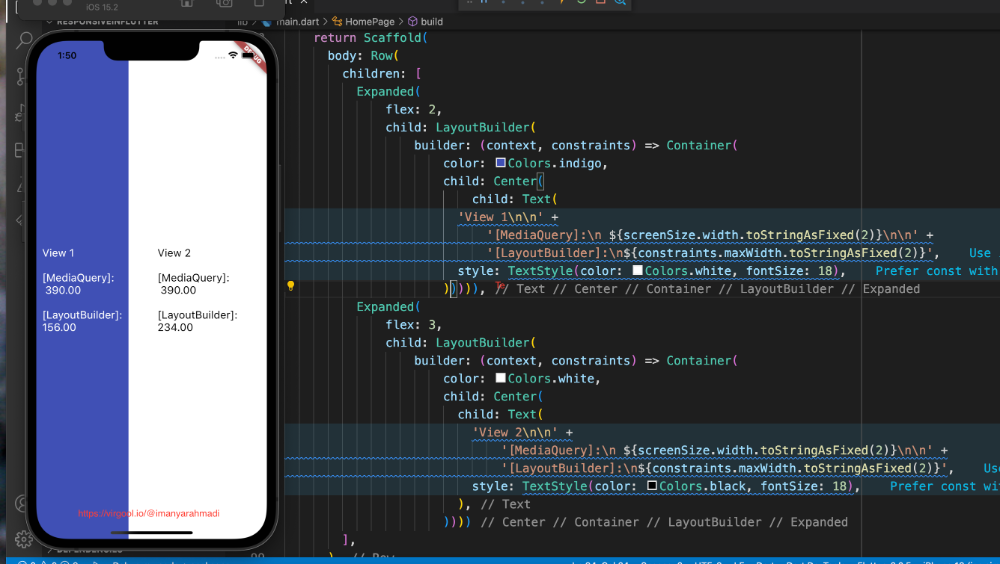Click the 234.00 LayoutBuilder value
This screenshot has height=564, width=1000.
(175, 327)
